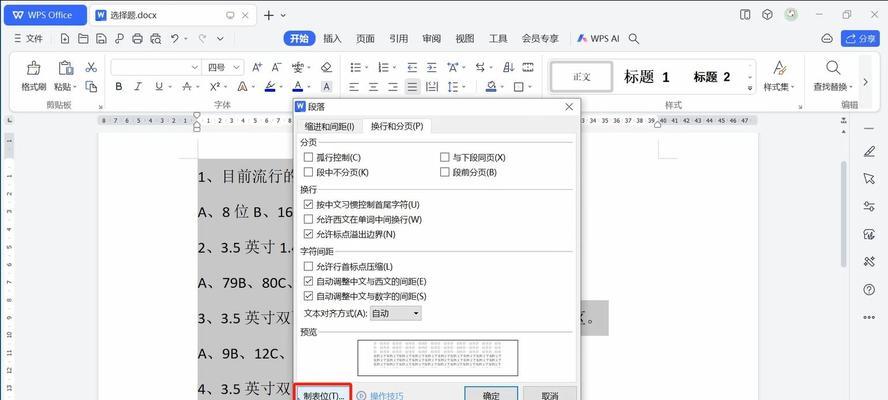
Task: Click the Undo arrow icon
Action: click(x=174, y=39)
